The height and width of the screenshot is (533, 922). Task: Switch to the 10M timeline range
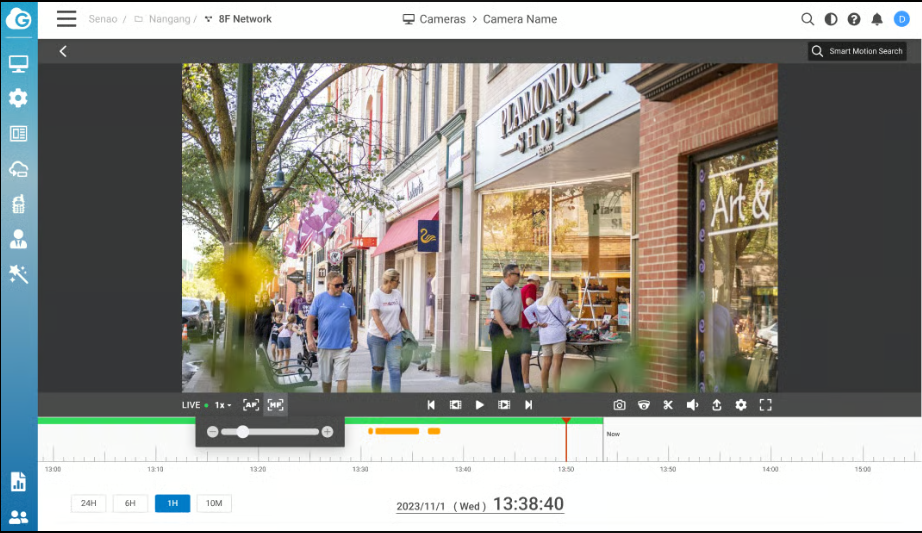(214, 503)
